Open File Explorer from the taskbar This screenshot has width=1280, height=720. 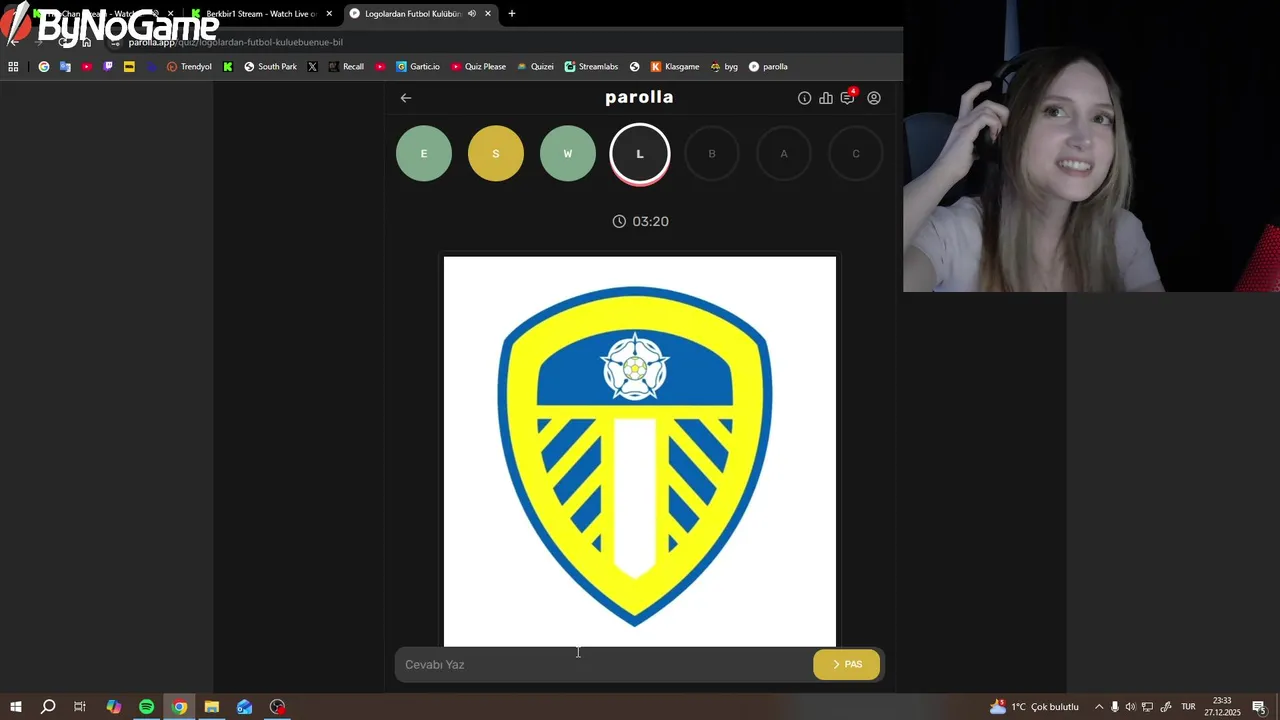[212, 707]
